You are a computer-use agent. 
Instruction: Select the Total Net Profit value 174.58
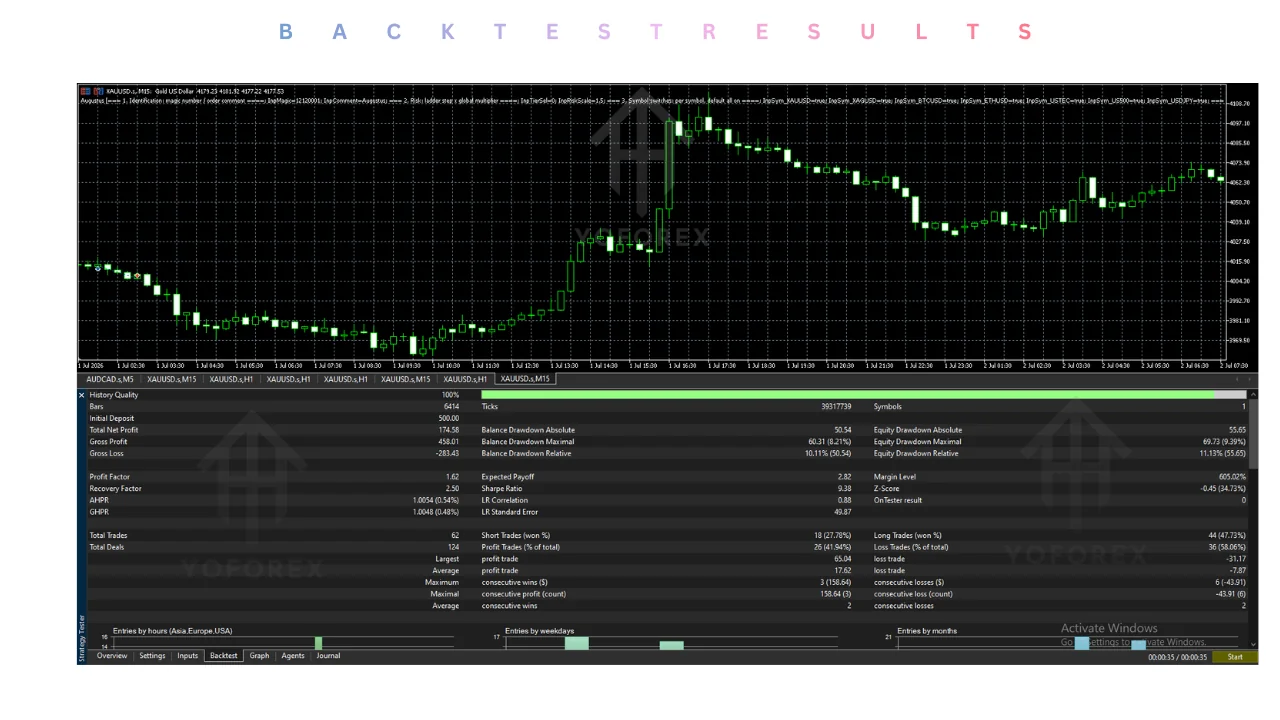tap(448, 430)
